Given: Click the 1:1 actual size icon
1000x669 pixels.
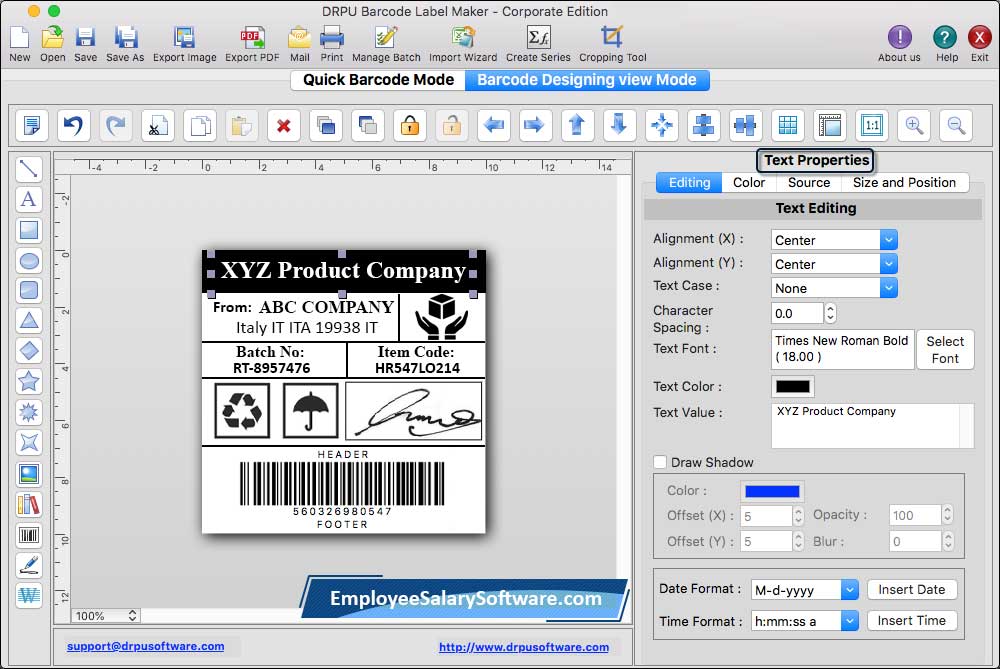Looking at the screenshot, I should 872,125.
